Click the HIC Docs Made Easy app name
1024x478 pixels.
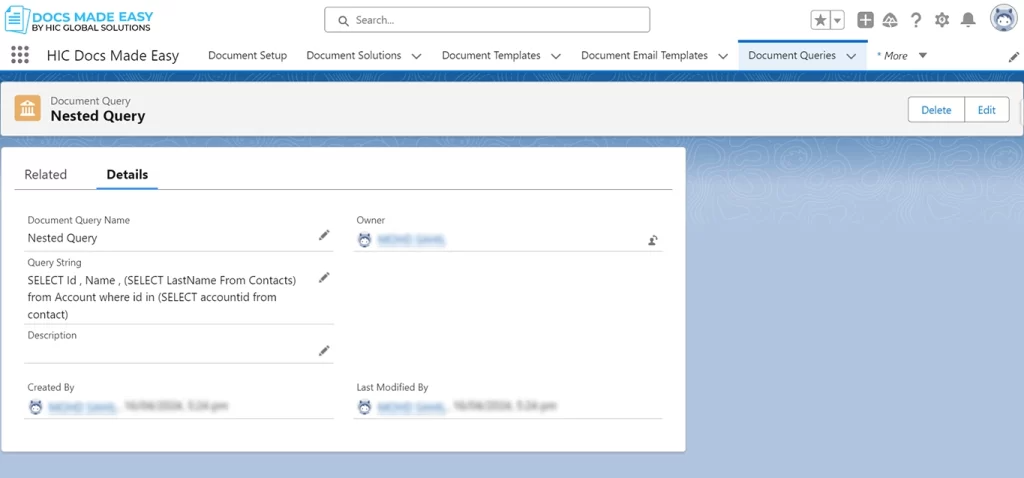click(113, 56)
